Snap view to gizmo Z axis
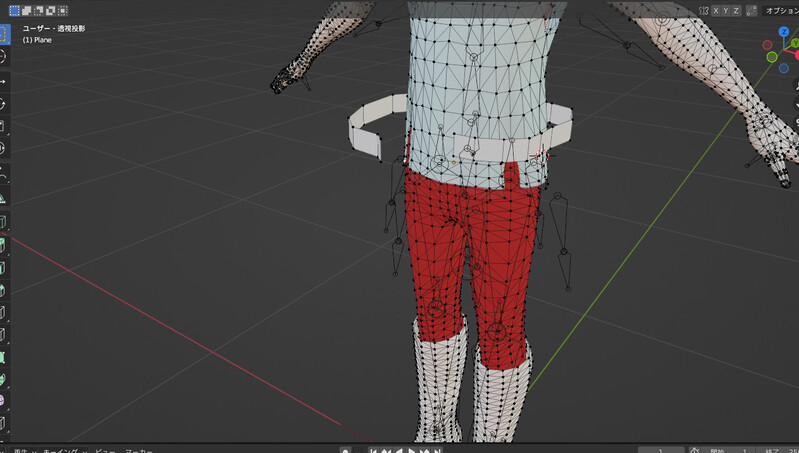799x453 pixels. 784,32
